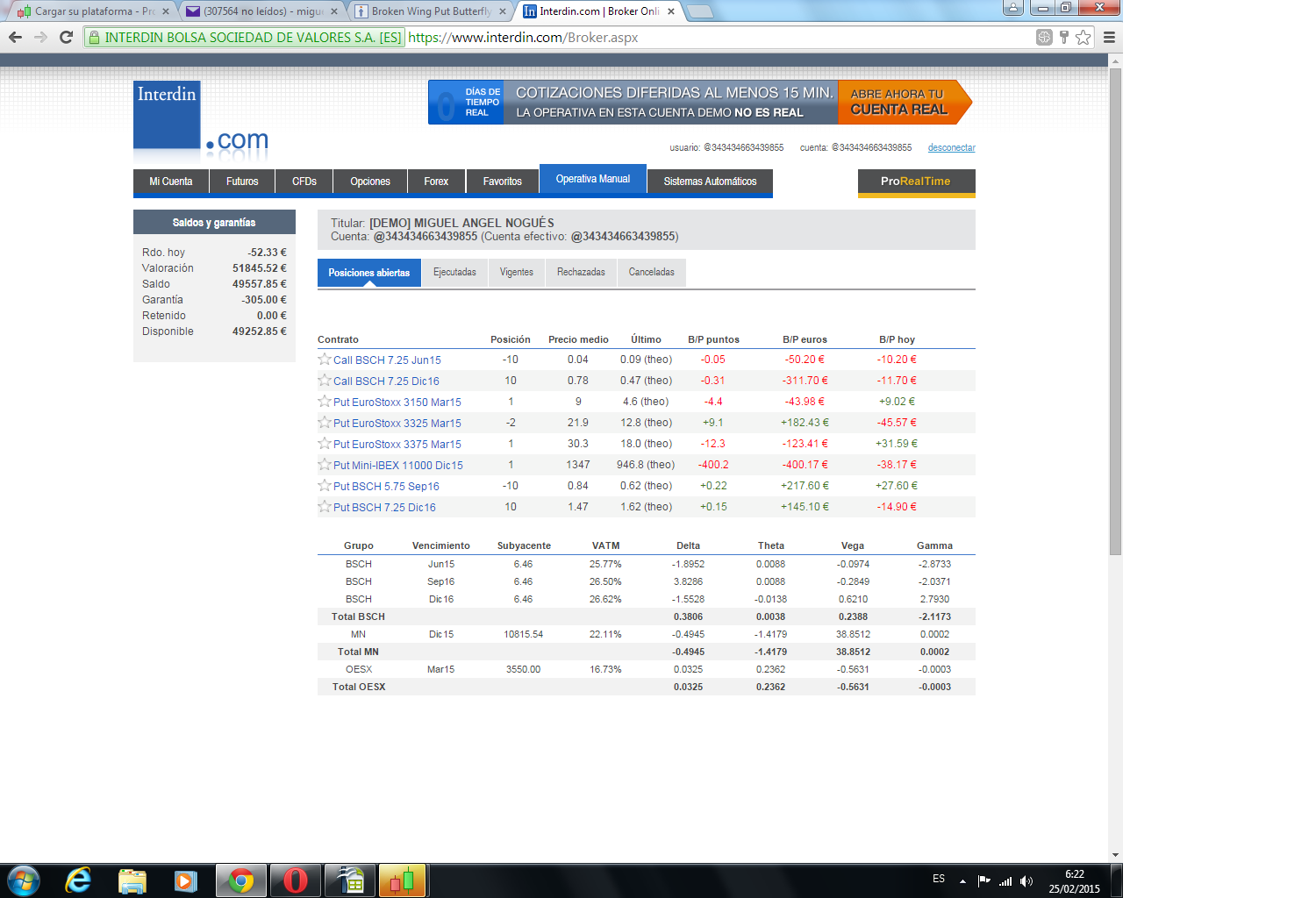Screen dimensions: 1316x898
Task: Open contract Put Mini-IBEX 11000 Dic15
Action: 398,465
